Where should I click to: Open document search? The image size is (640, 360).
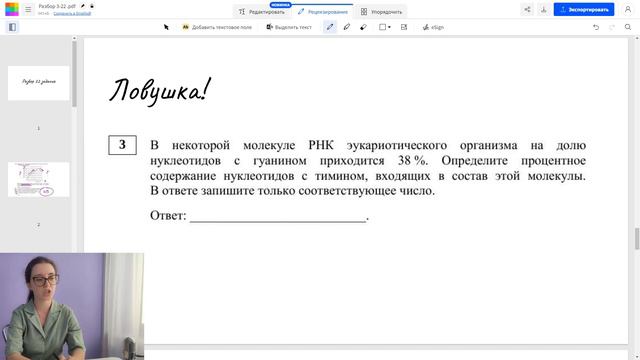point(628,27)
